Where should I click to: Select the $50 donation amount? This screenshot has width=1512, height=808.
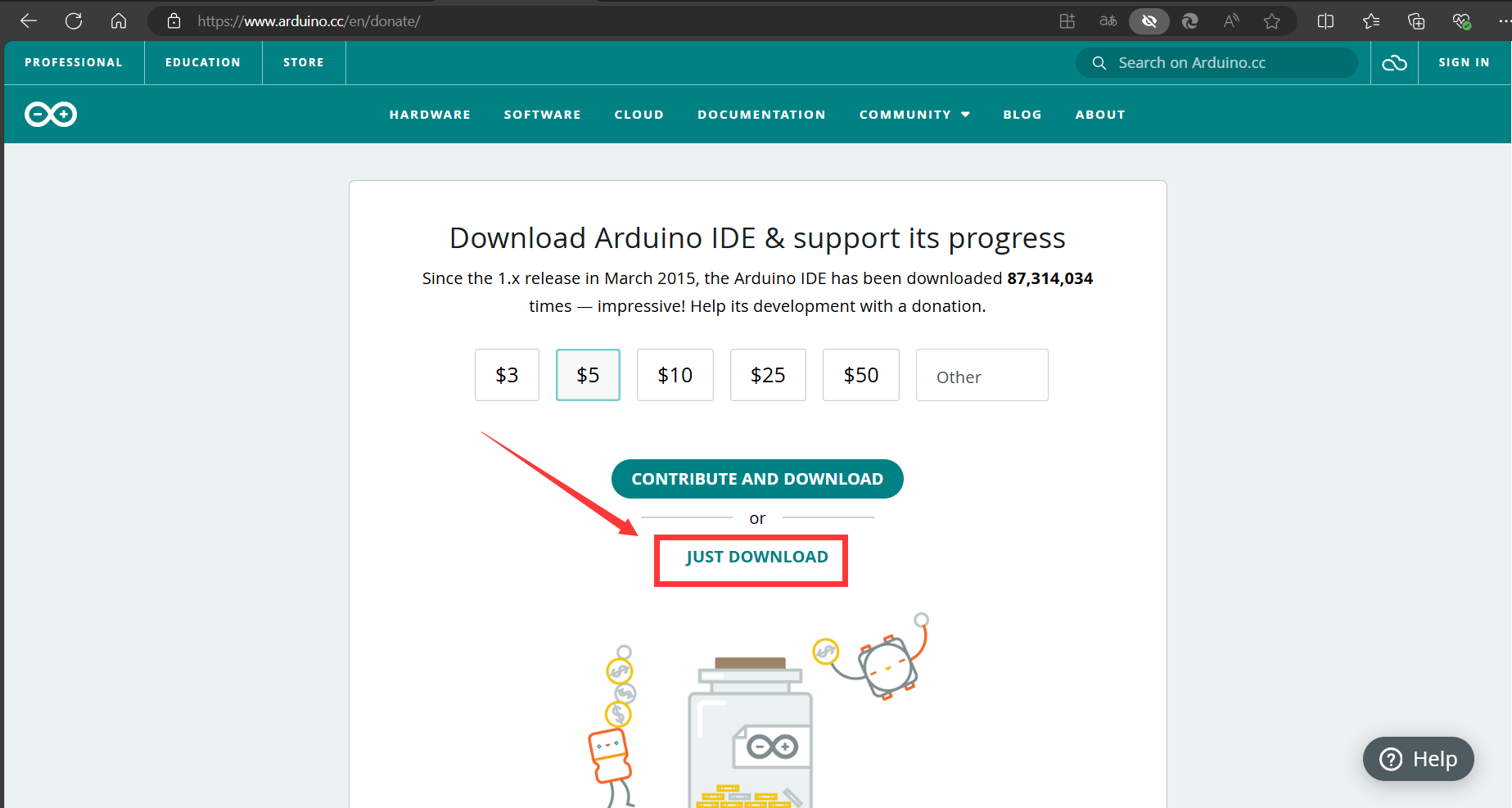(x=861, y=375)
